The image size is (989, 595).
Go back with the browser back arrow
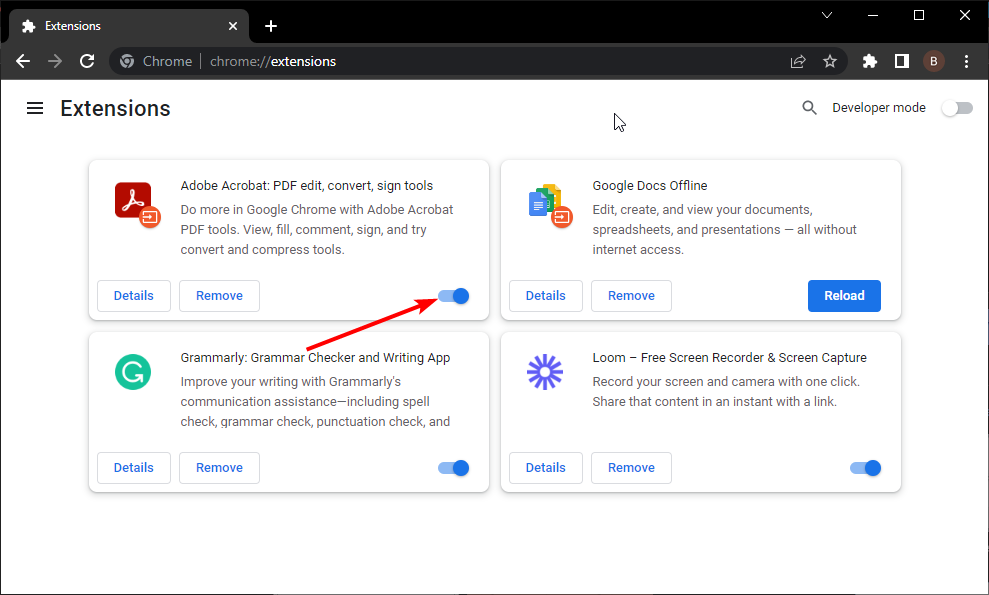click(x=23, y=61)
